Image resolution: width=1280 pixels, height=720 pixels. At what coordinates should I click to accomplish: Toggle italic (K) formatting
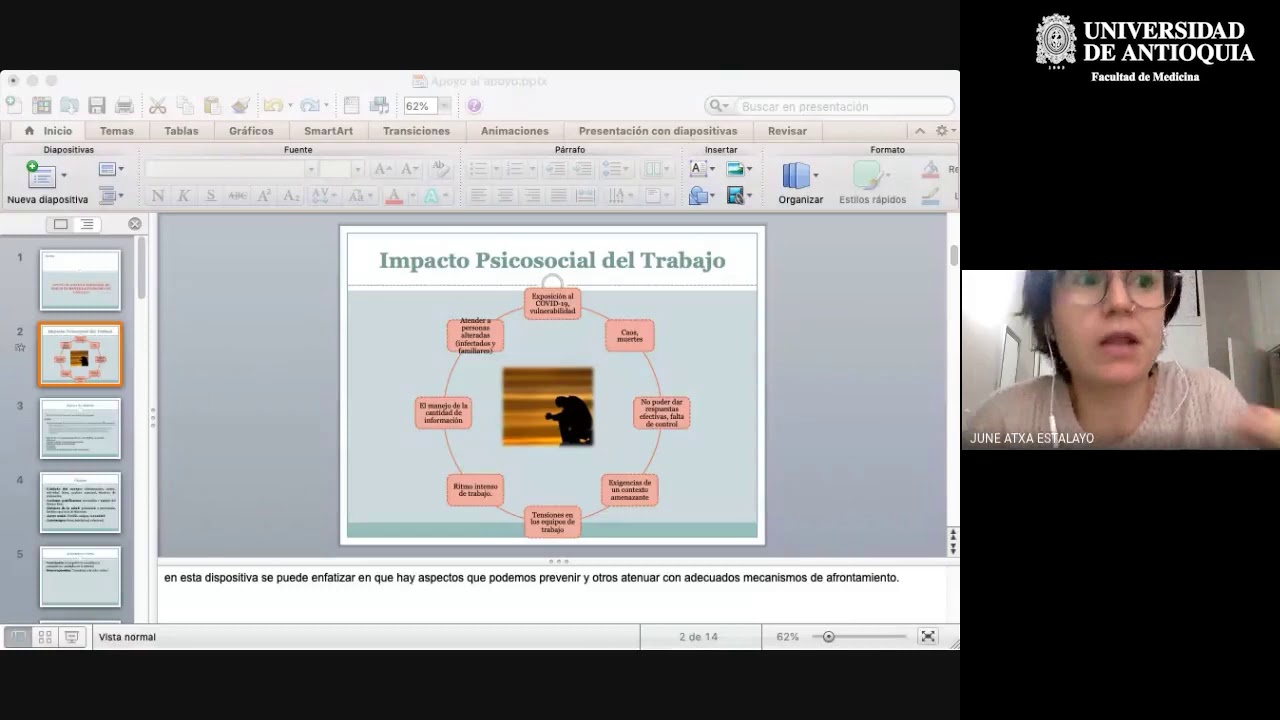pyautogui.click(x=183, y=196)
